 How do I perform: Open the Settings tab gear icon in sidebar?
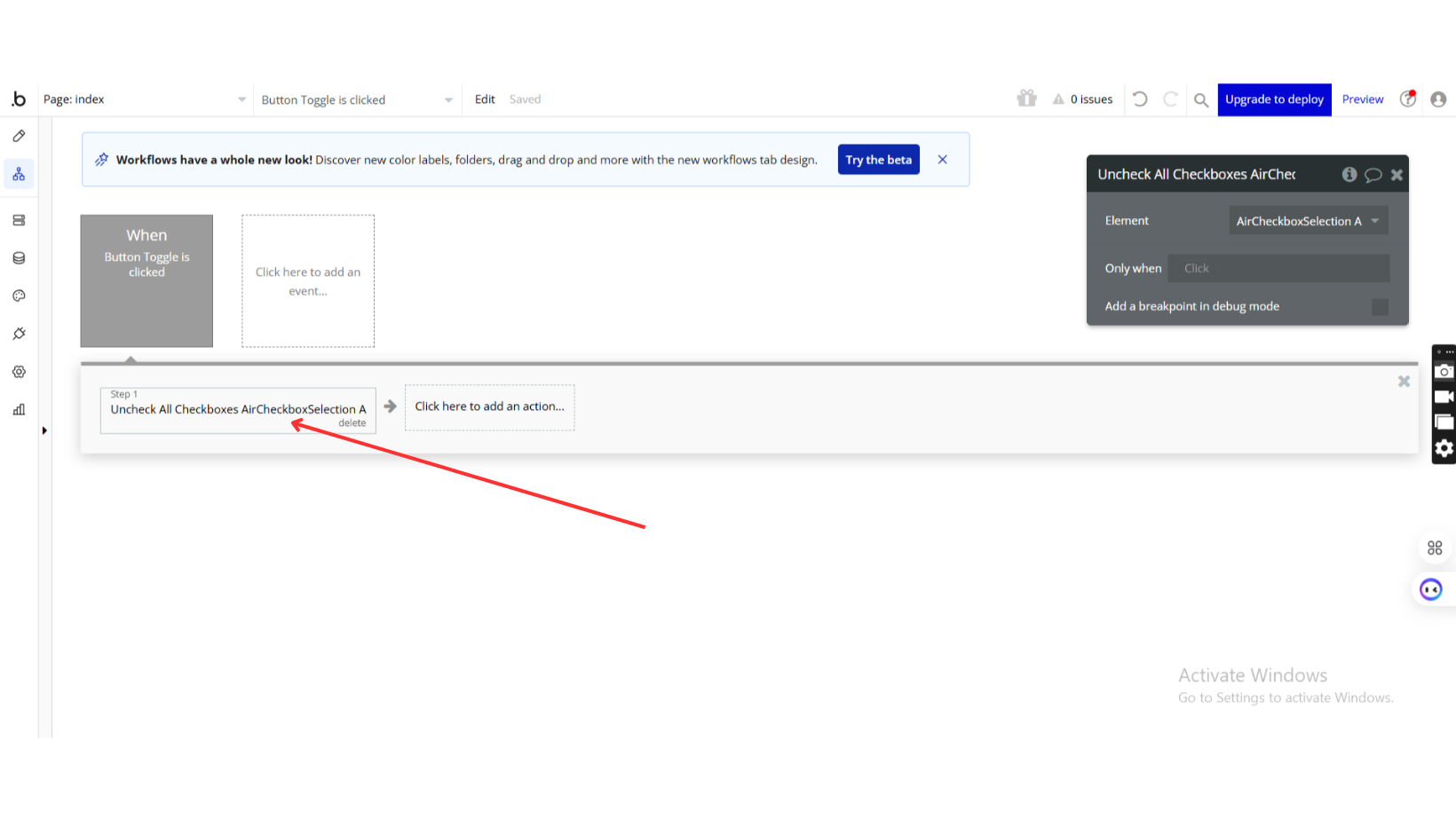[x=19, y=372]
